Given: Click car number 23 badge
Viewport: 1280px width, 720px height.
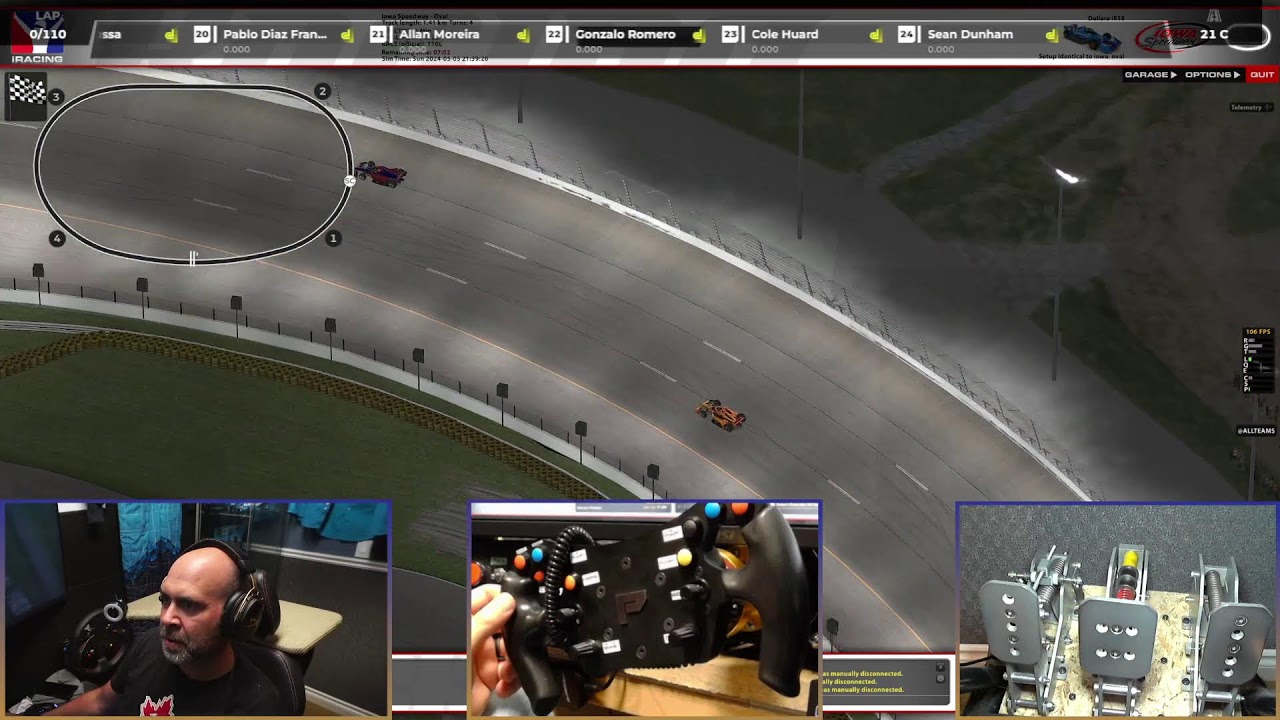Looking at the screenshot, I should tap(730, 34).
